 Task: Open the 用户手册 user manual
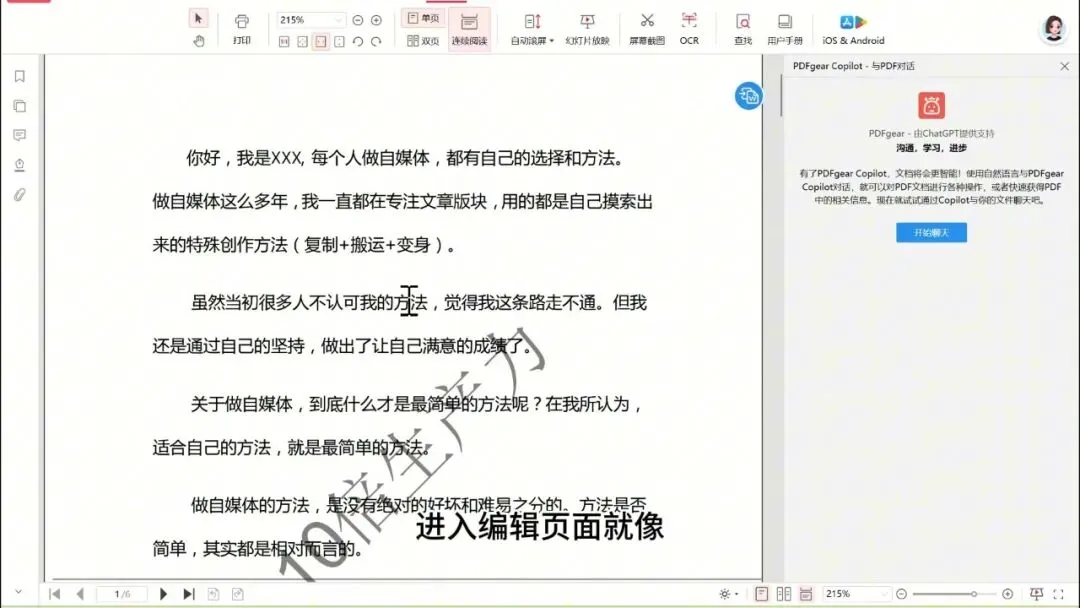pos(785,30)
